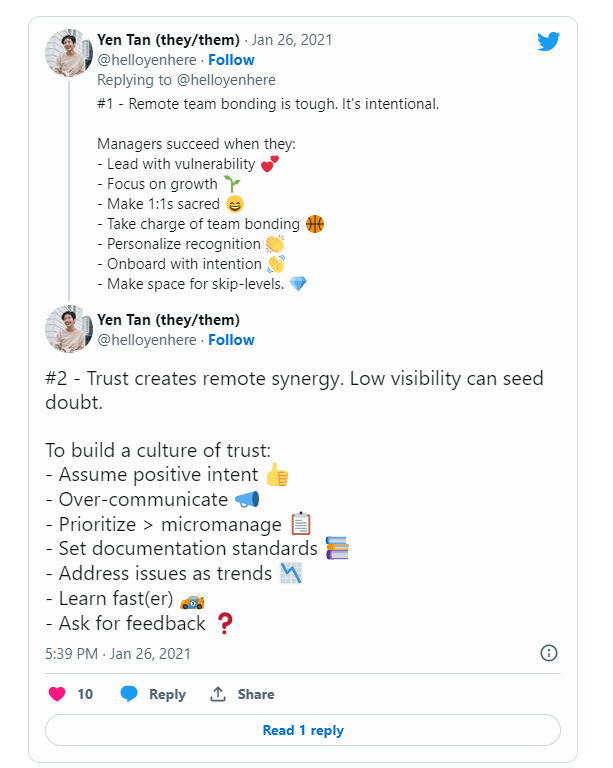This screenshot has width=613, height=768.
Task: Click the basketball emoji
Action: pyautogui.click(x=315, y=224)
